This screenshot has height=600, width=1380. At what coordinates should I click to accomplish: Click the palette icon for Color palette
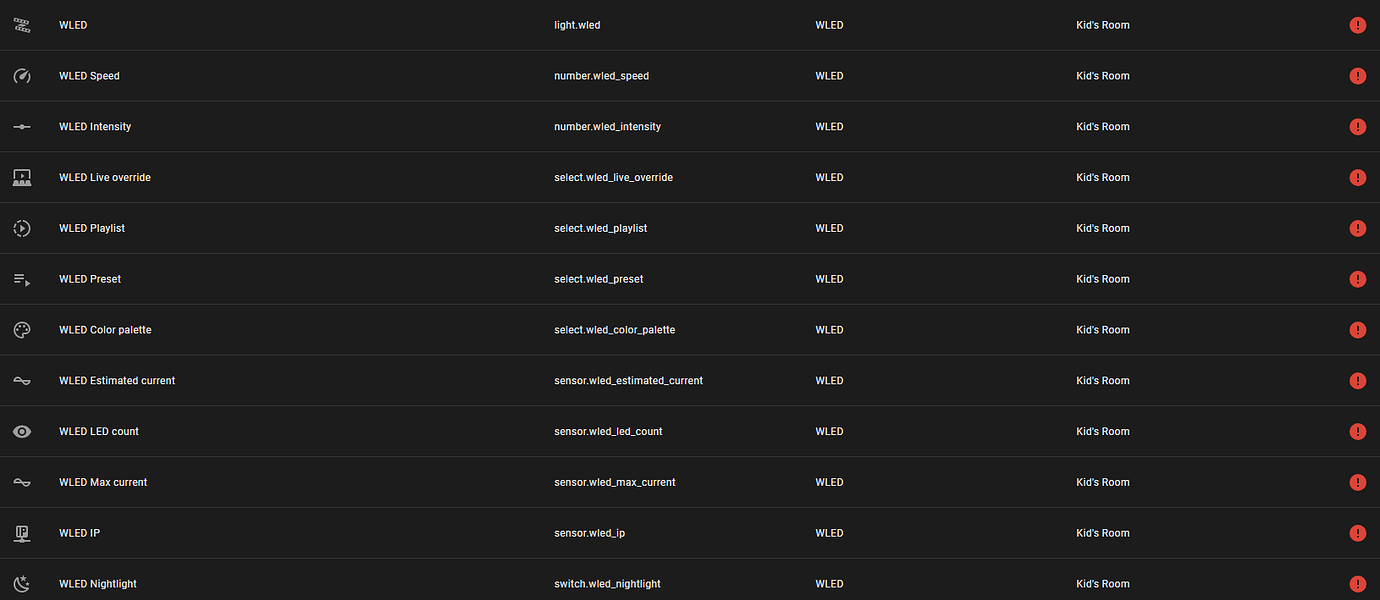(x=22, y=330)
